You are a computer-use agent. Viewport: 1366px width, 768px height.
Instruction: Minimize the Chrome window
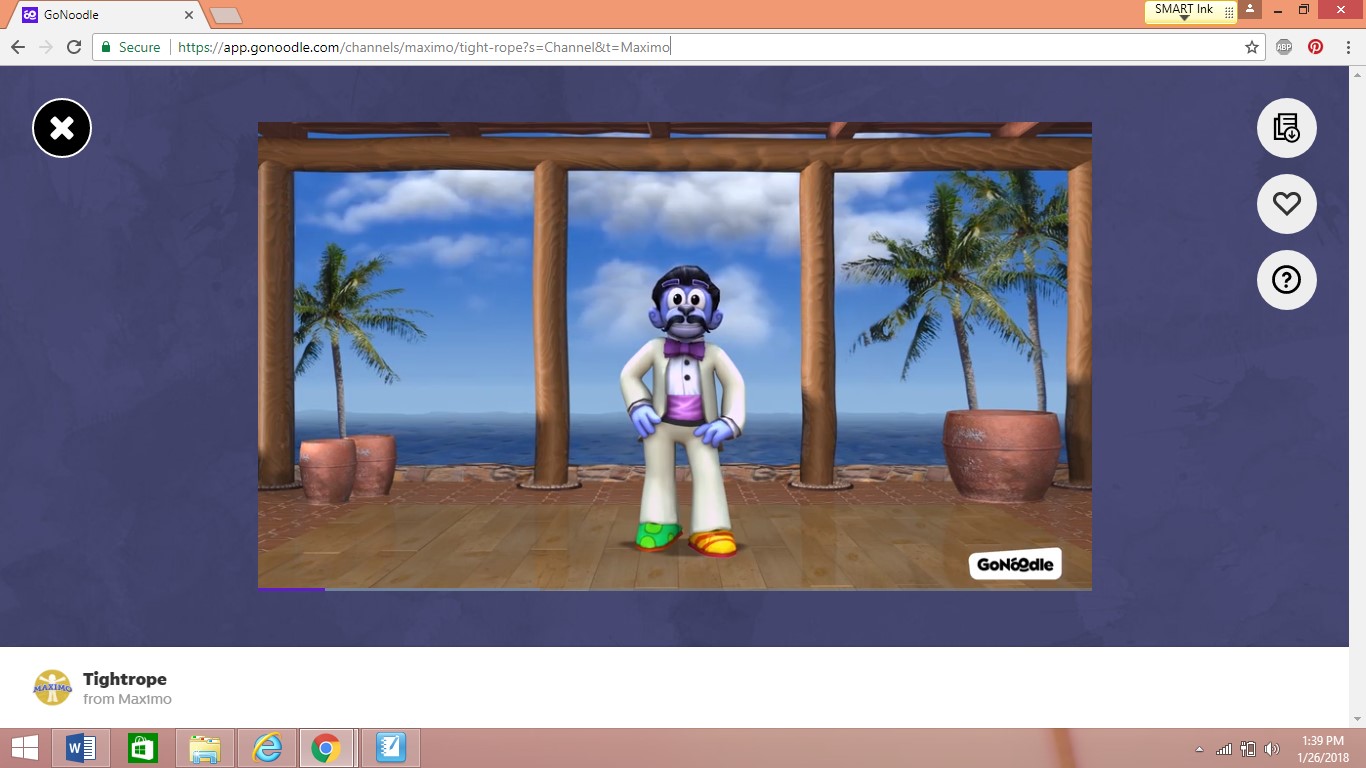[x=1277, y=9]
